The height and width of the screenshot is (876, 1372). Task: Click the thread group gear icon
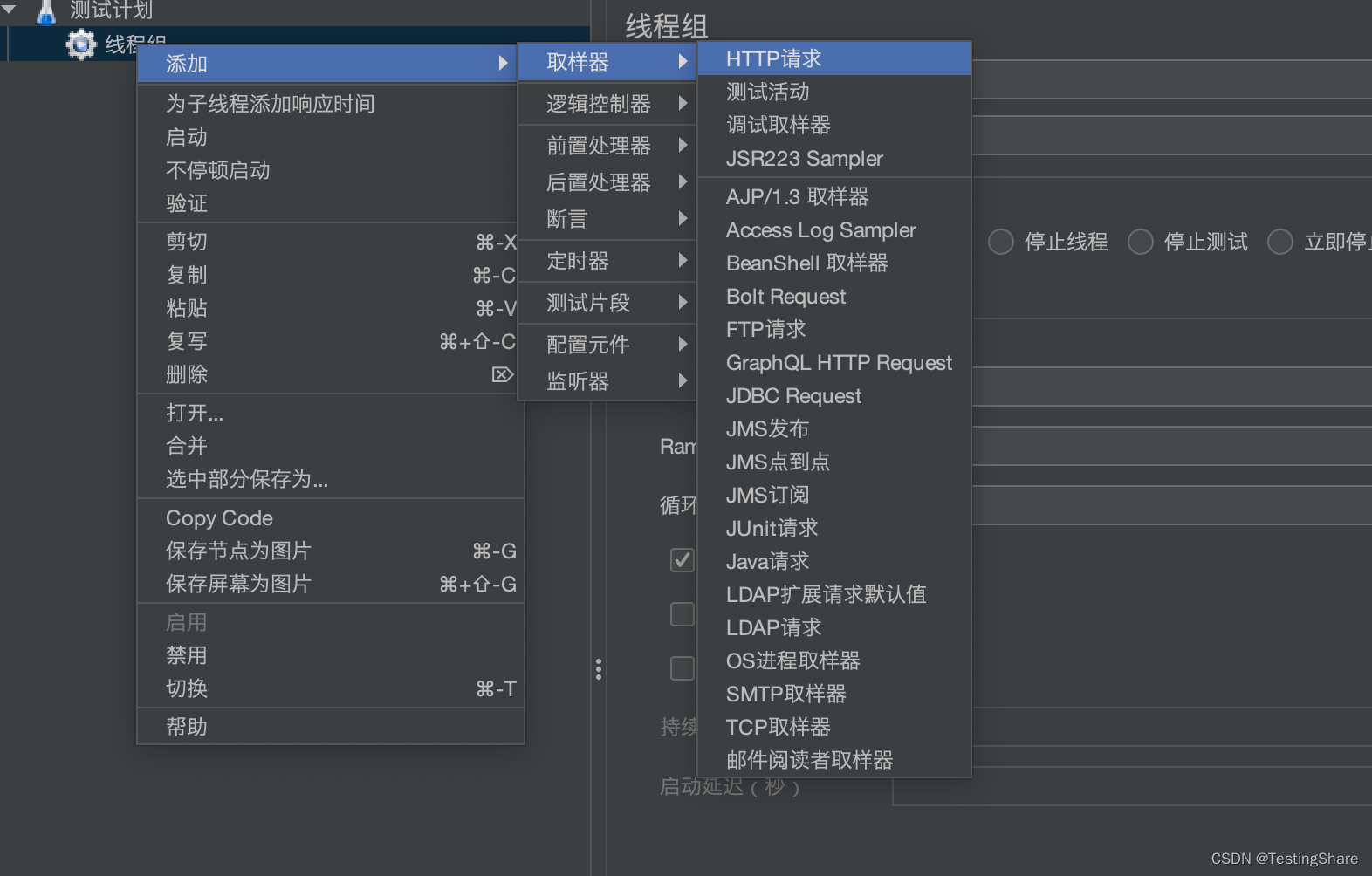[80, 44]
